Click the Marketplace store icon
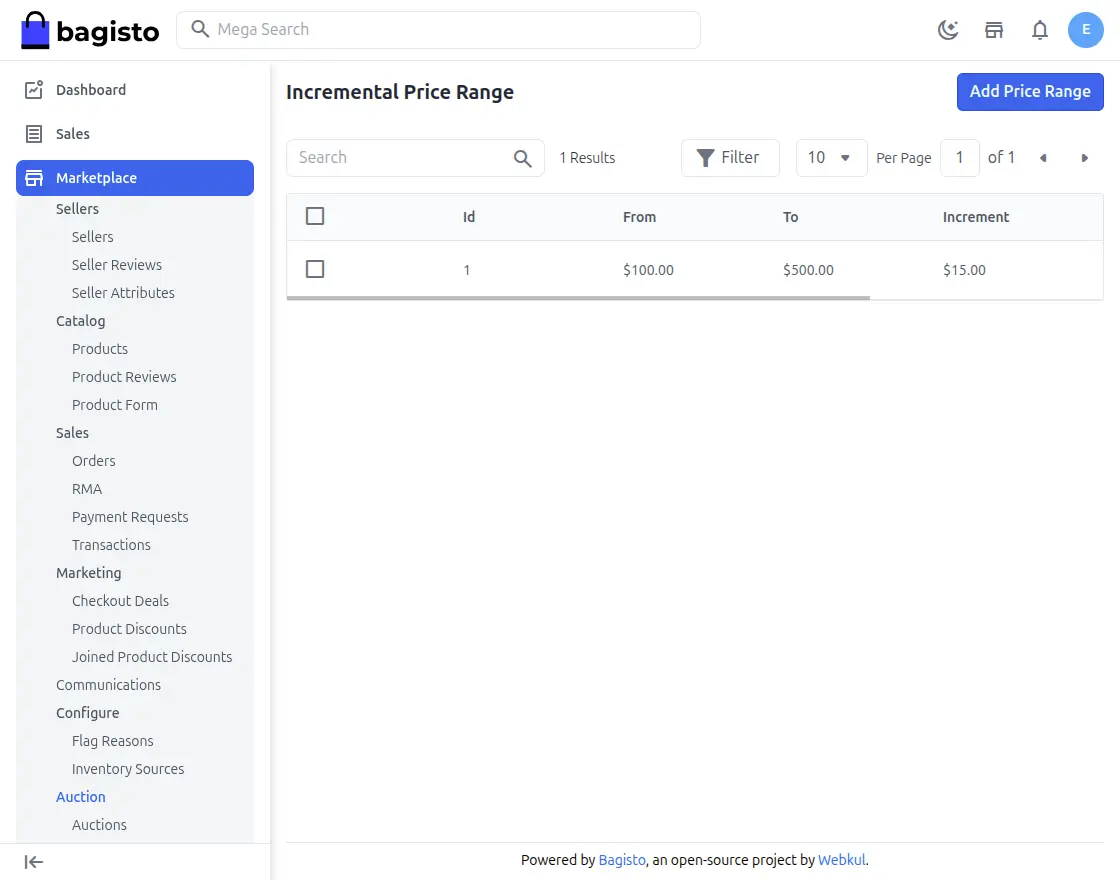The width and height of the screenshot is (1120, 880). pyautogui.click(x=34, y=178)
